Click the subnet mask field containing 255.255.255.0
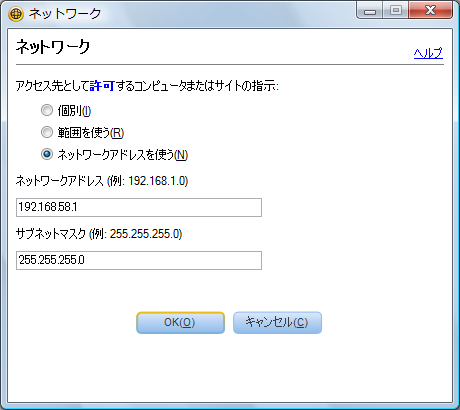The image size is (460, 410). pyautogui.click(x=139, y=260)
